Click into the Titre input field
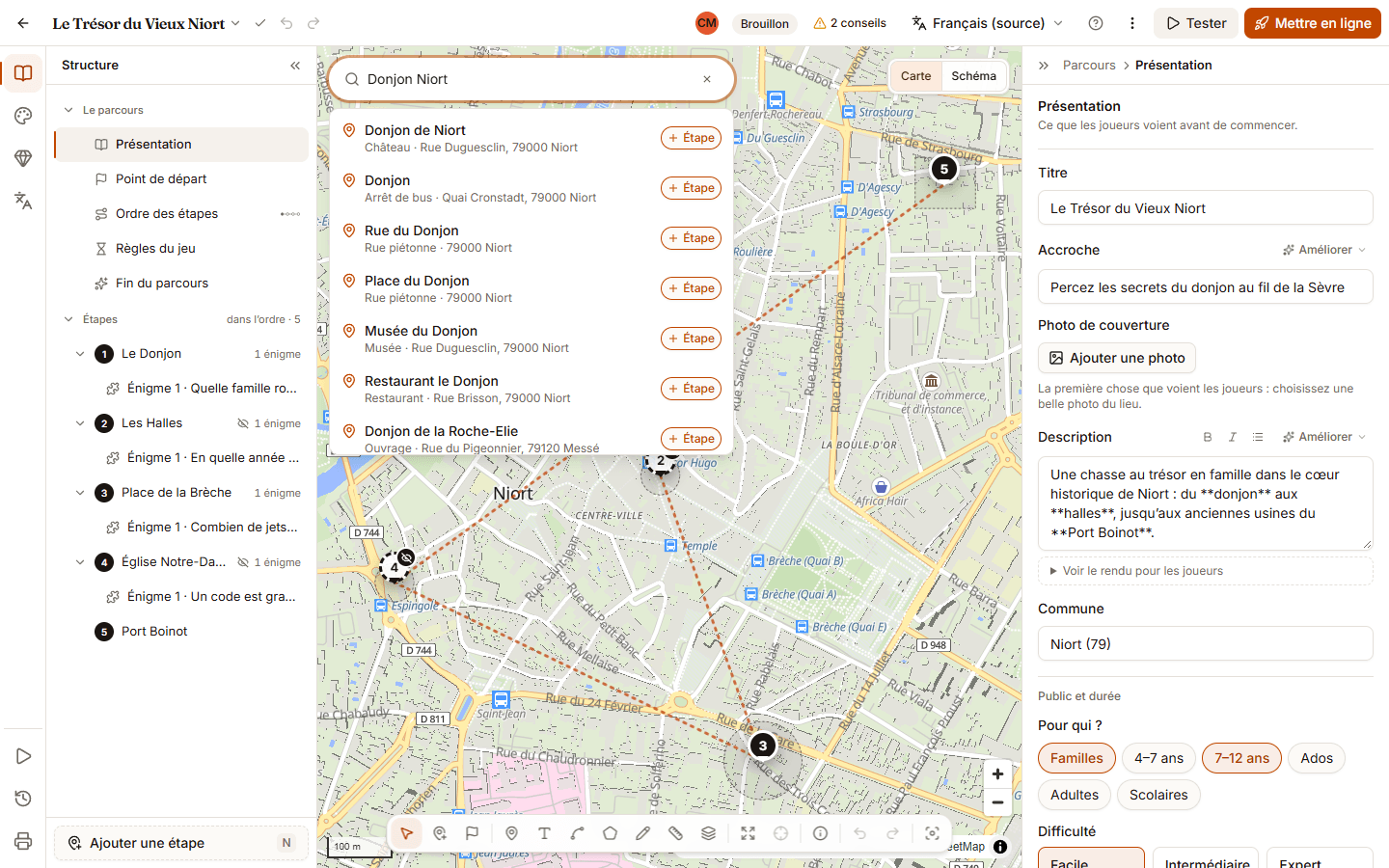This screenshot has height=868, width=1389. pos(1205,208)
